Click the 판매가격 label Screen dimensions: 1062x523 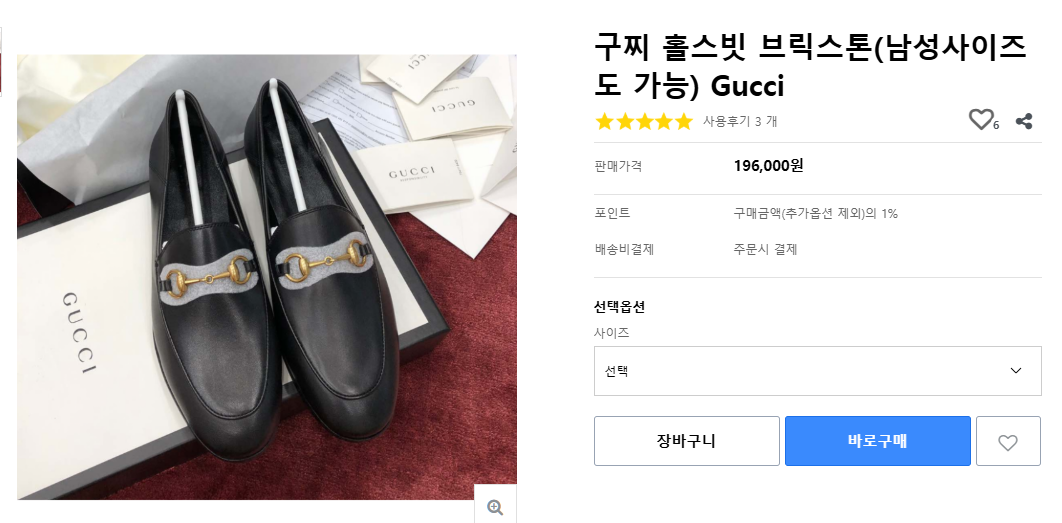[x=618, y=166]
